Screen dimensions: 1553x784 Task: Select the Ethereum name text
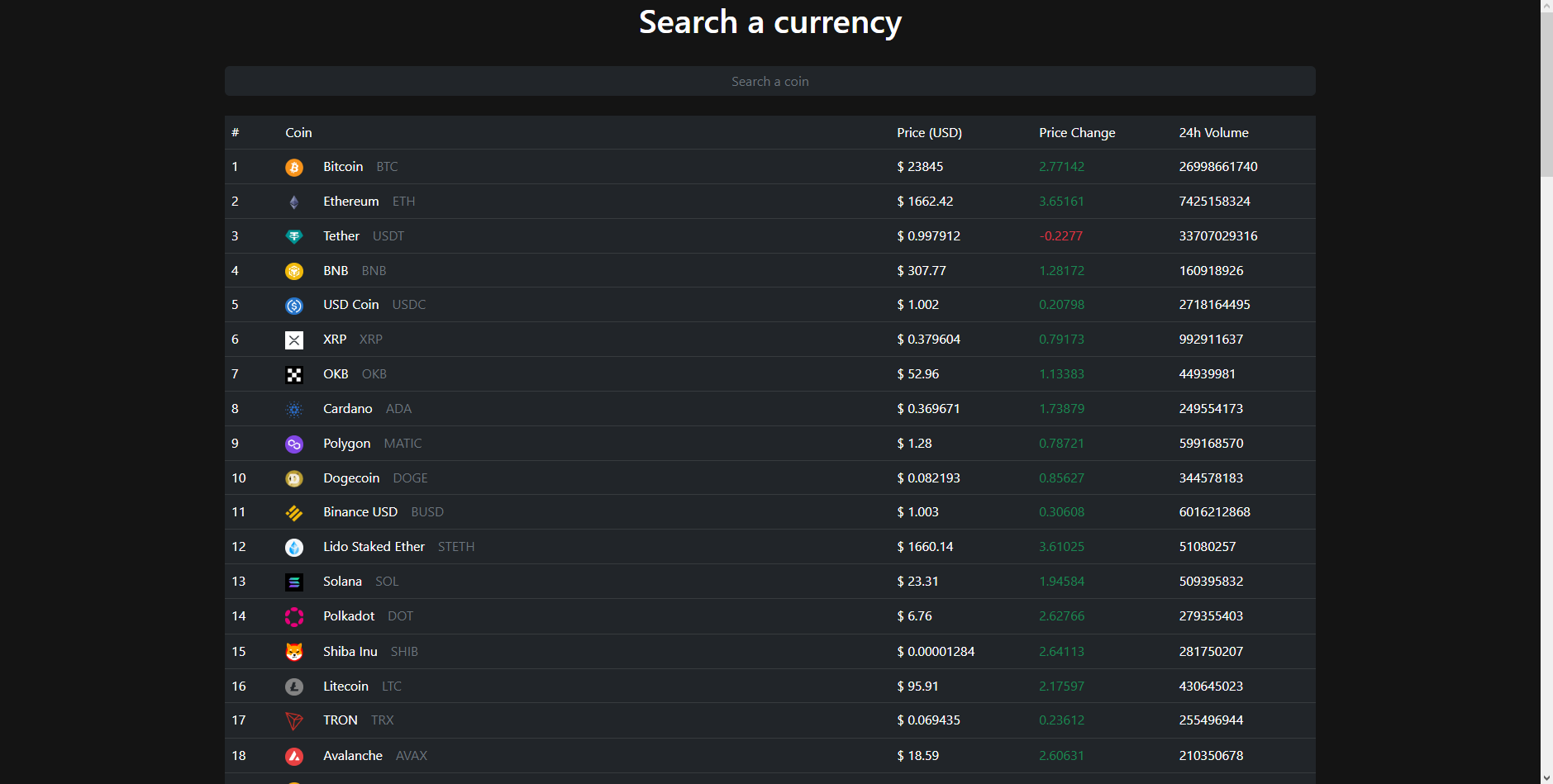point(351,202)
